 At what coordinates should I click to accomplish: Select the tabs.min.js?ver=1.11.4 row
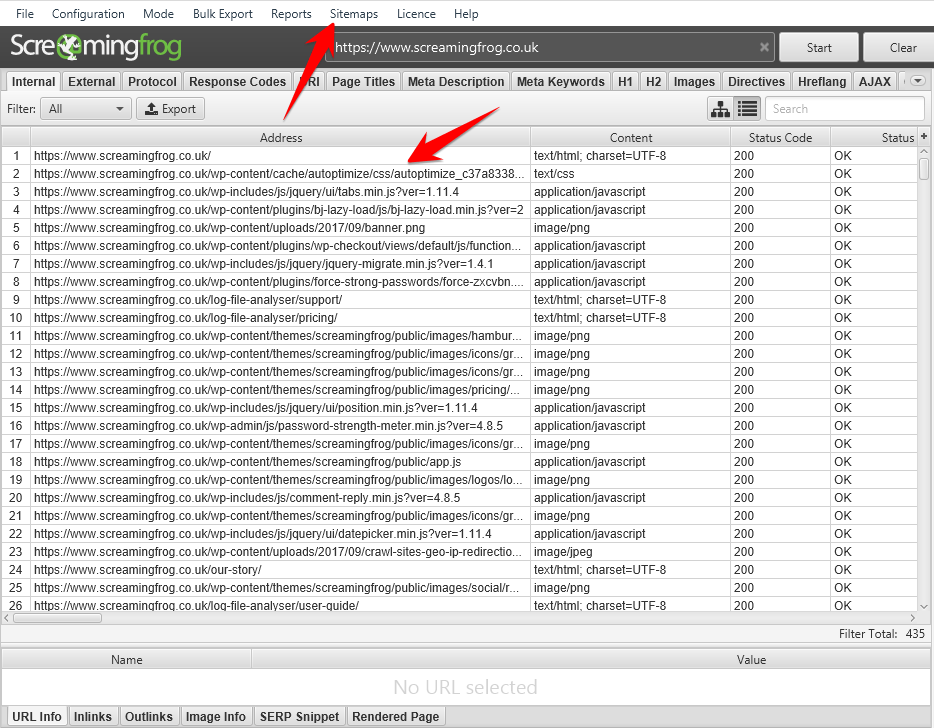(x=459, y=192)
